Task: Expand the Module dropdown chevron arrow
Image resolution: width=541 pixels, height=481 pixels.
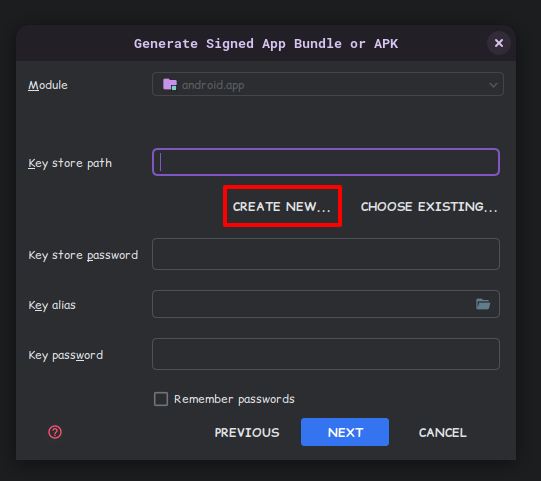Action: coord(493,85)
